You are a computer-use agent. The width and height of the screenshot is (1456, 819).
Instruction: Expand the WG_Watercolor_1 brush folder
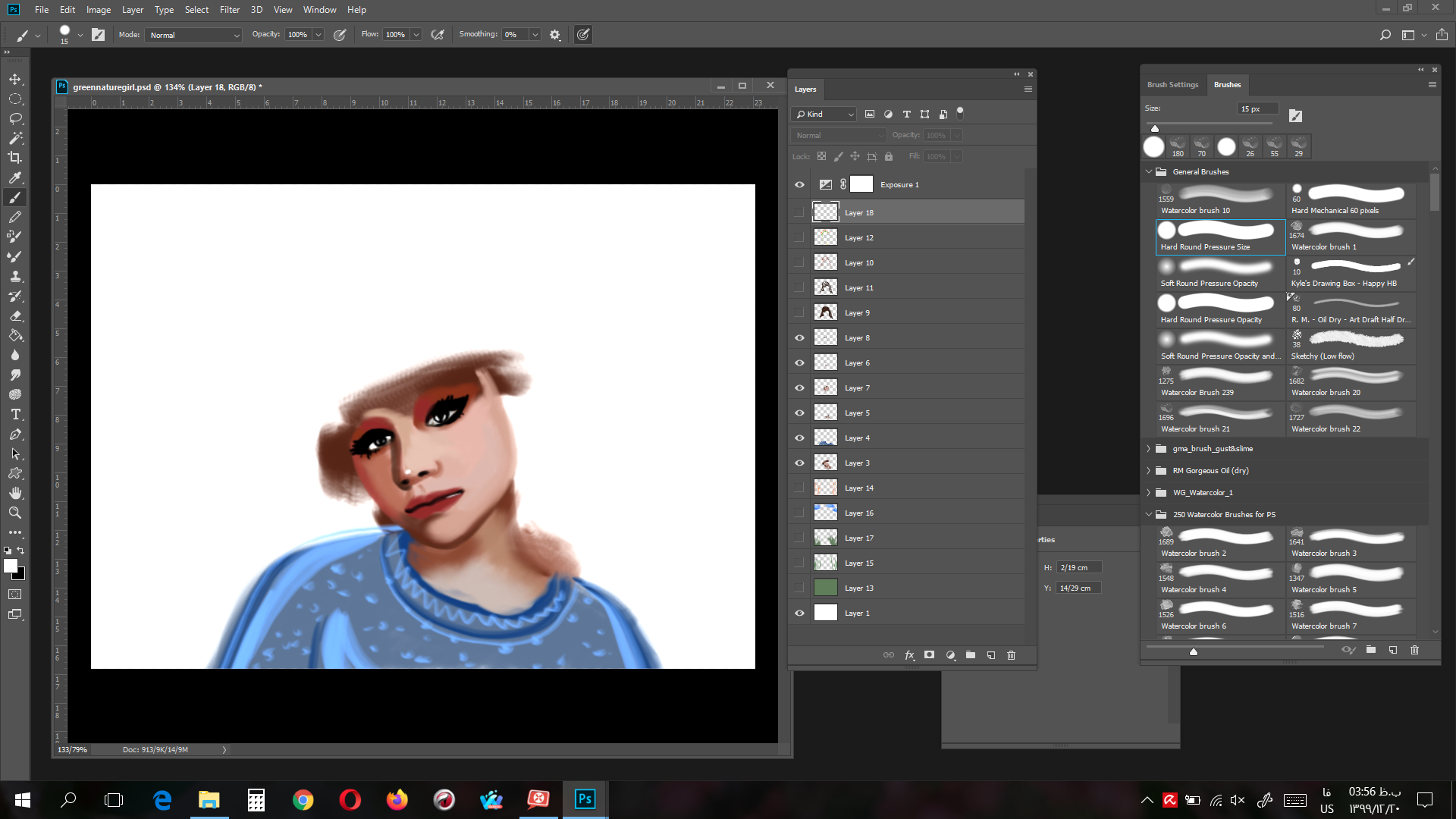[1148, 492]
